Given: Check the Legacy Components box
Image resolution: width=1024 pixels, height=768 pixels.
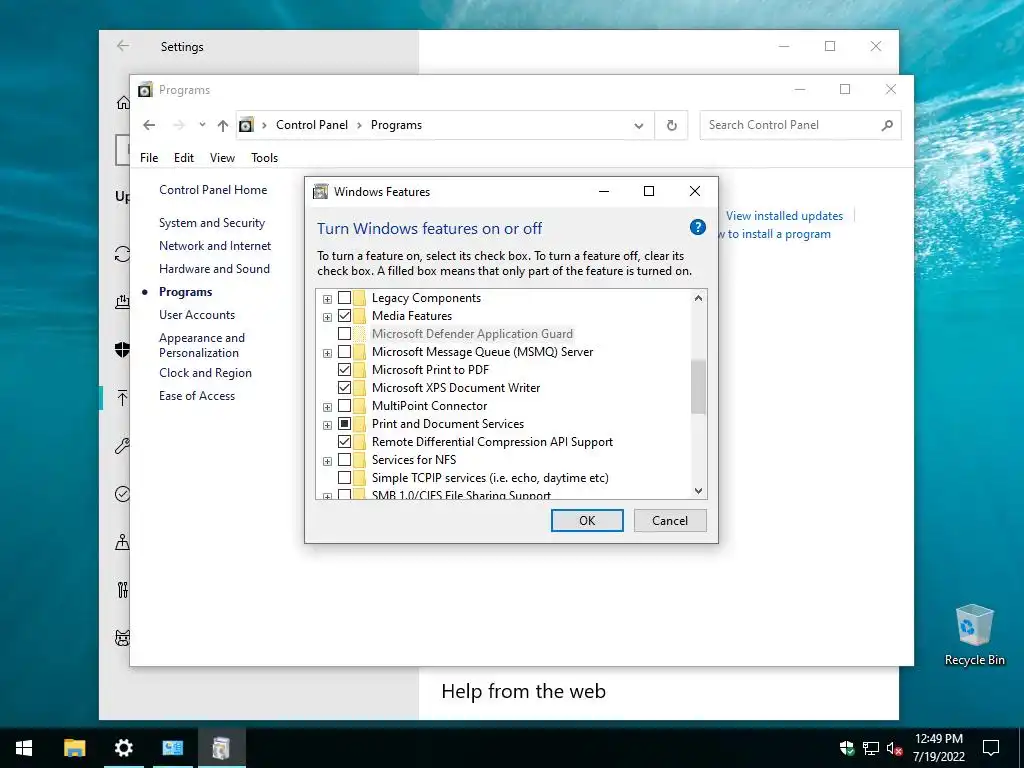Looking at the screenshot, I should pyautogui.click(x=344, y=298).
